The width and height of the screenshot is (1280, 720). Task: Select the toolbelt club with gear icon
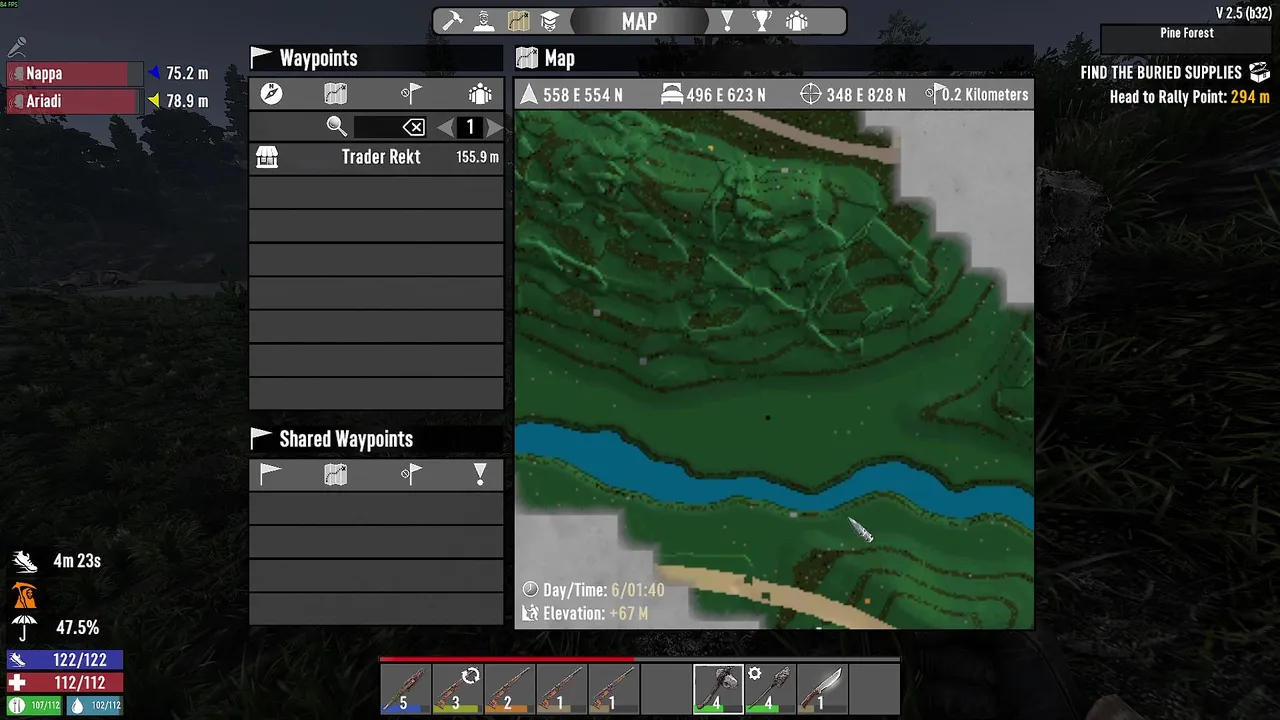click(x=770, y=690)
